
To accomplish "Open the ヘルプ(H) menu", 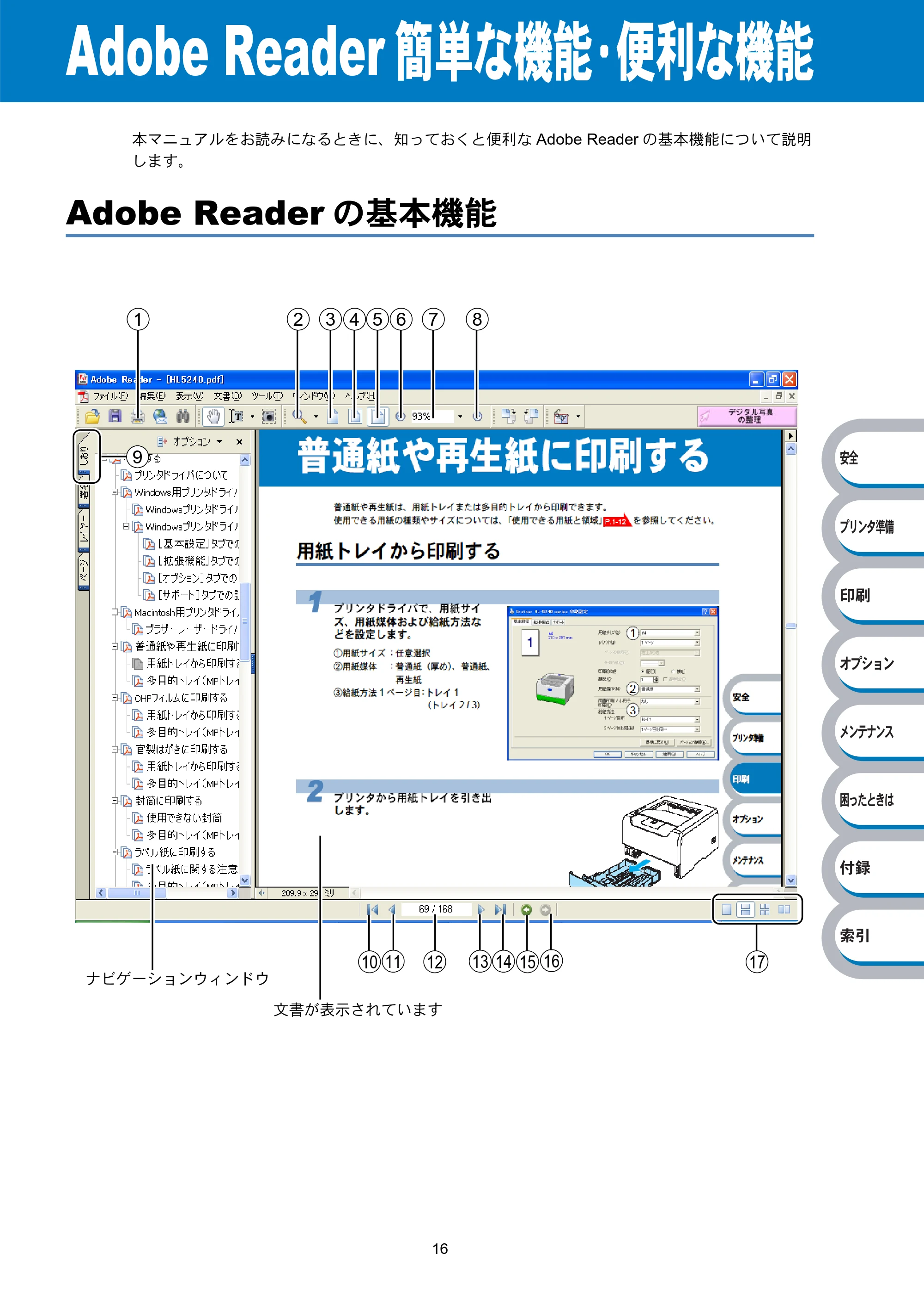I will [360, 396].
